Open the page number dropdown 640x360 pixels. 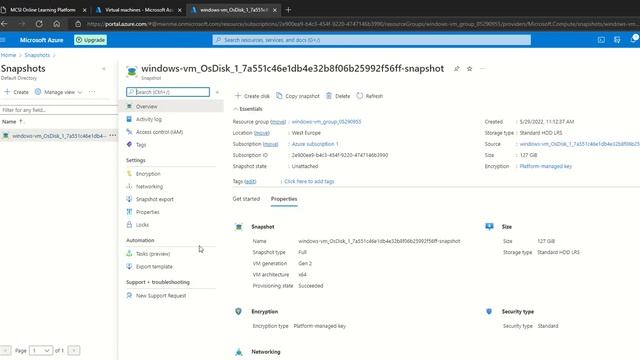[x=41, y=350]
